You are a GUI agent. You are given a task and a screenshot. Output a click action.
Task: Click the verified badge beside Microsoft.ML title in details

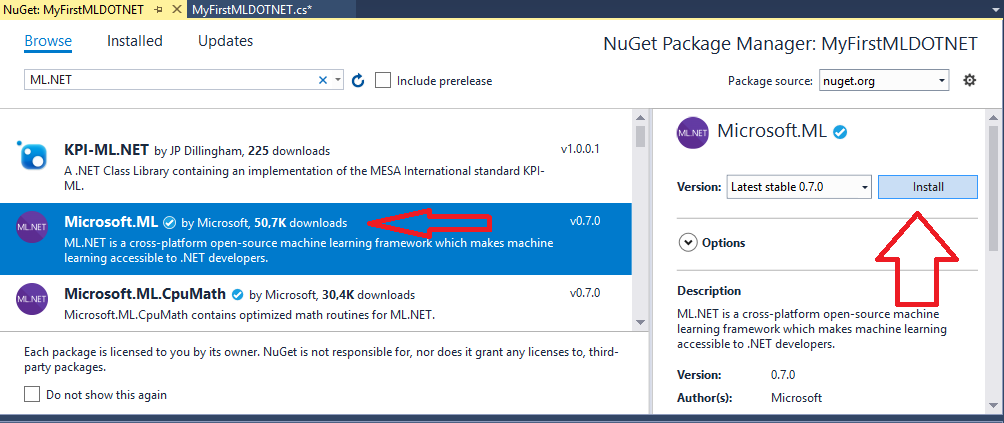pos(839,132)
